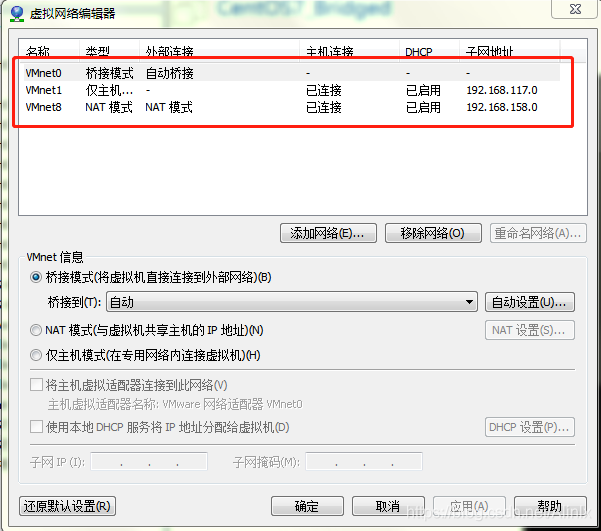The height and width of the screenshot is (531, 601).
Task: Click the DHCP column header
Action: [430, 51]
